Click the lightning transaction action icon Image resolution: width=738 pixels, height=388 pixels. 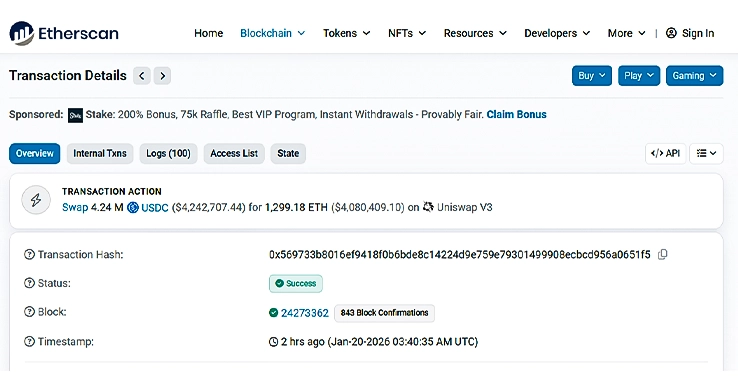36,200
